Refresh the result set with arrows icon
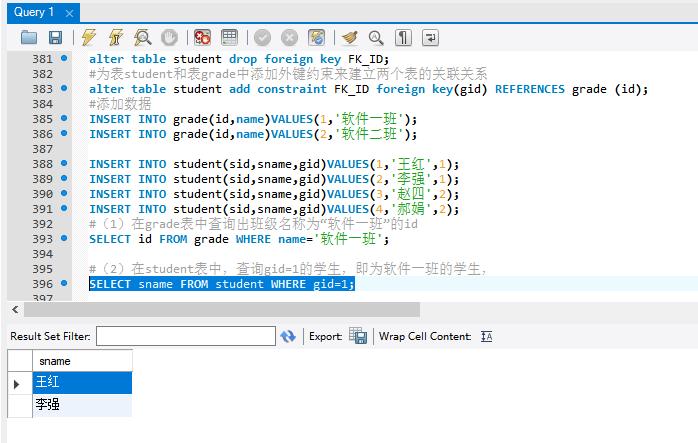 (288, 336)
